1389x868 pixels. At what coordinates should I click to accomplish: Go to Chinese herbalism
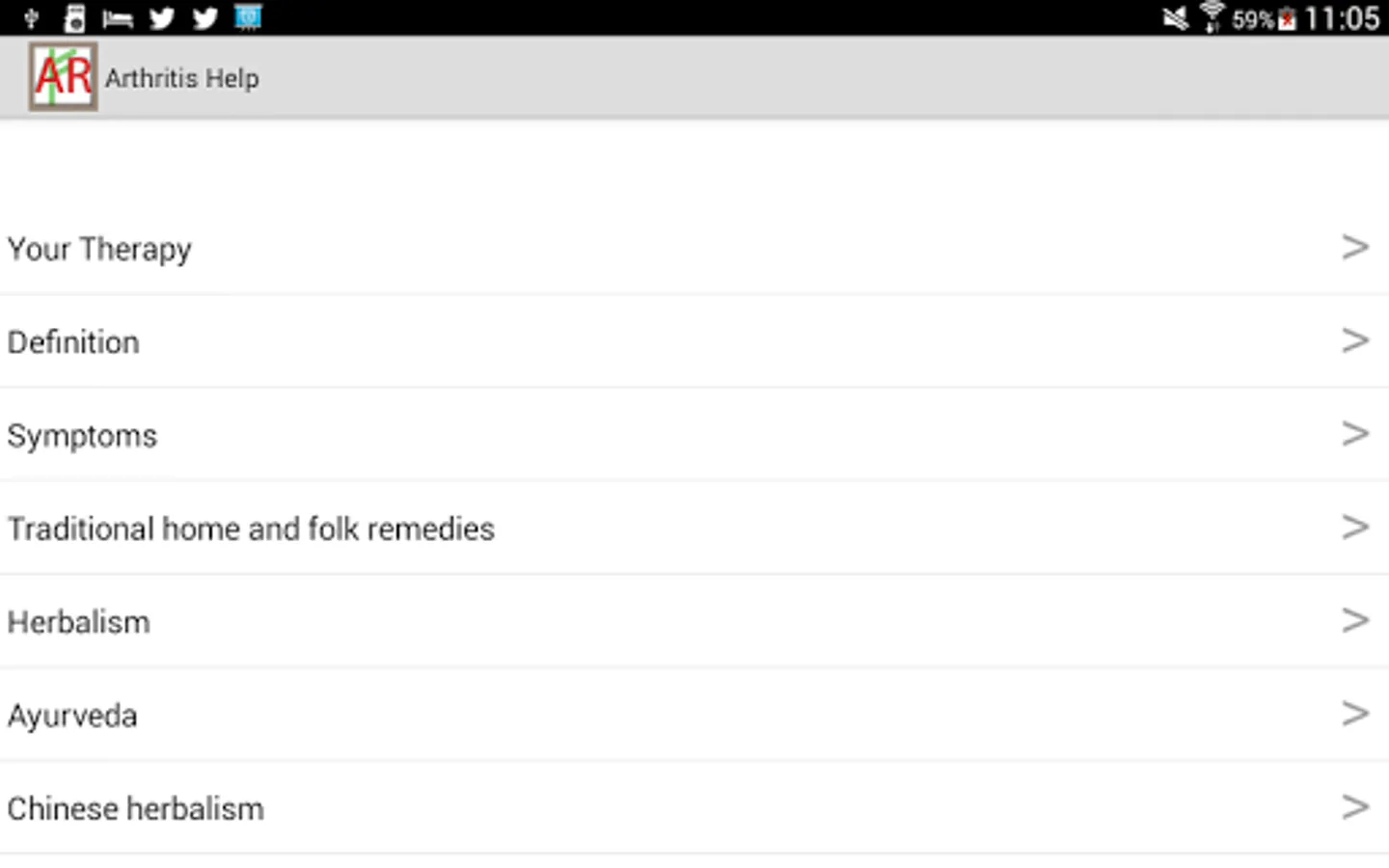(135, 808)
